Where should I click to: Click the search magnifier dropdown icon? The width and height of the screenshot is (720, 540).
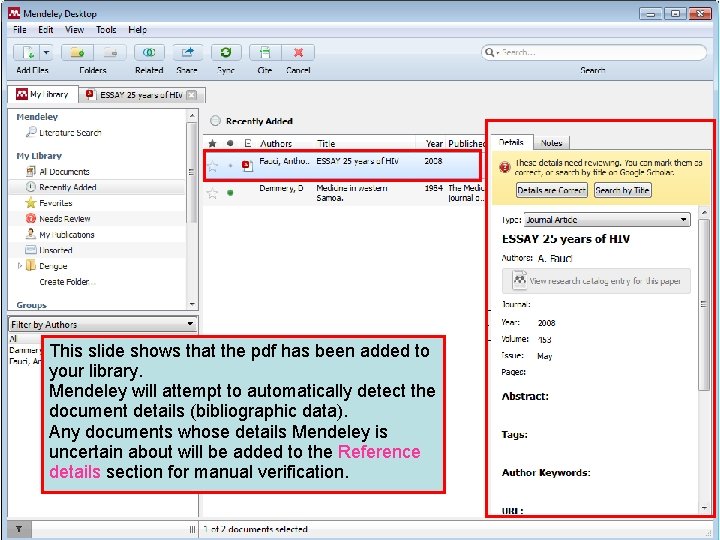click(x=492, y=52)
